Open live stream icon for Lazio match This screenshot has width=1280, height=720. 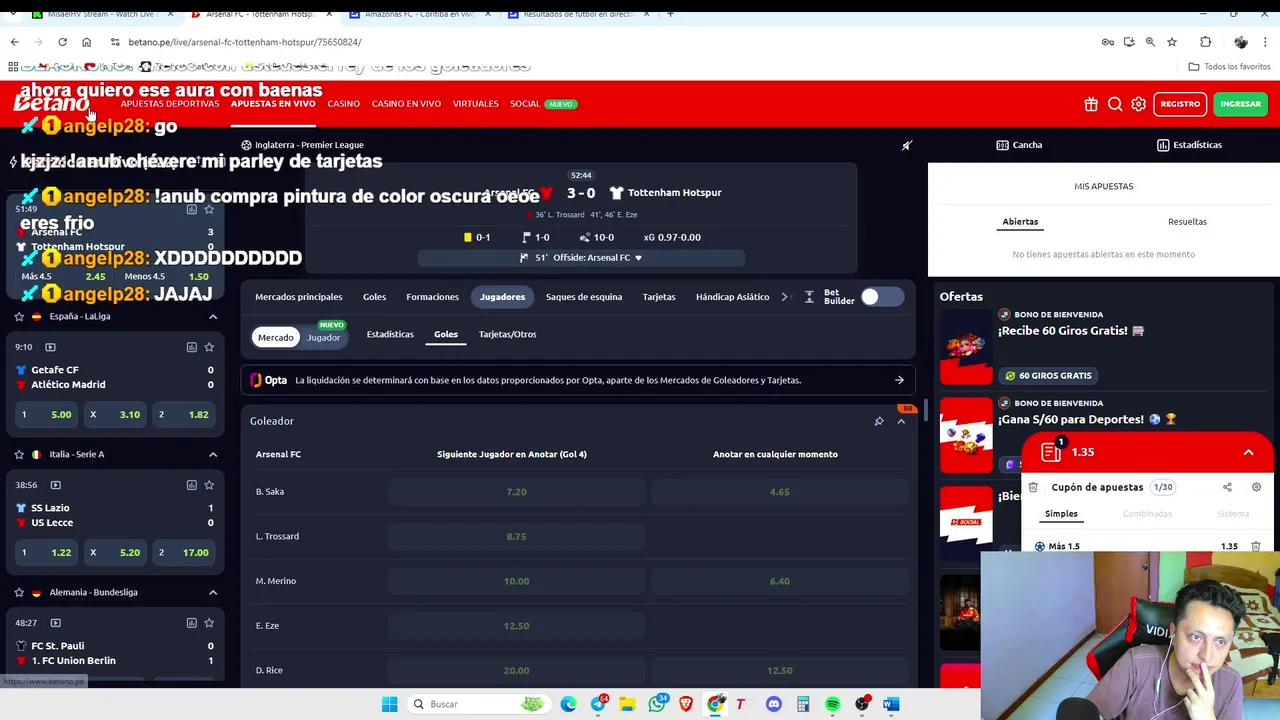56,485
